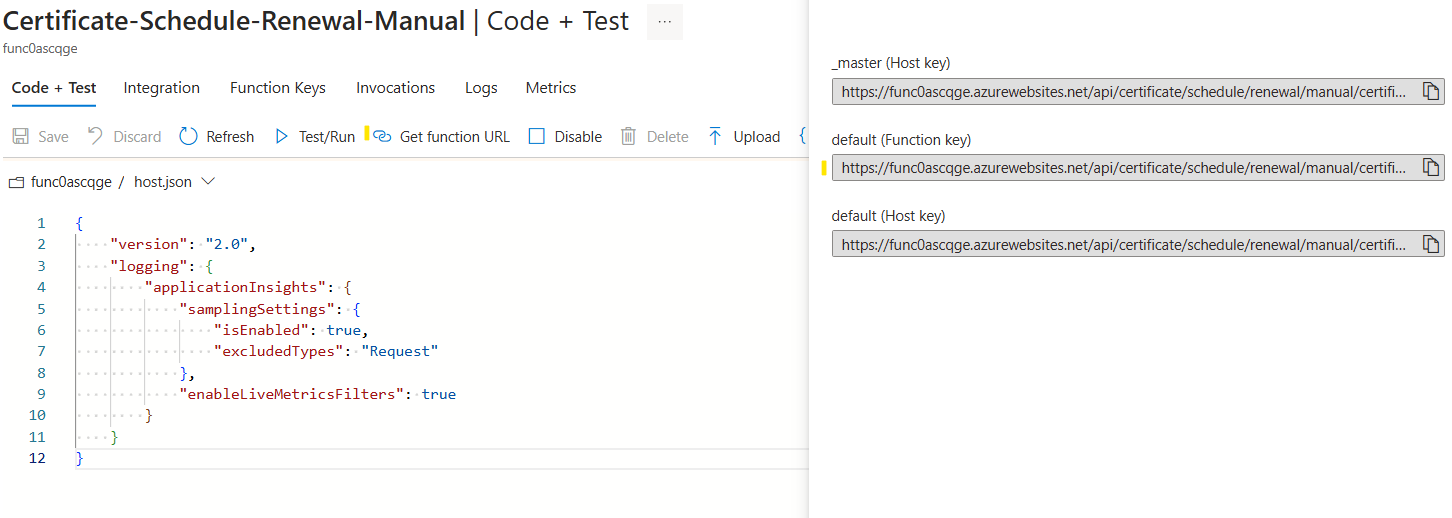Copy the default function key URL
The width and height of the screenshot is (1452, 518).
coord(1431,168)
